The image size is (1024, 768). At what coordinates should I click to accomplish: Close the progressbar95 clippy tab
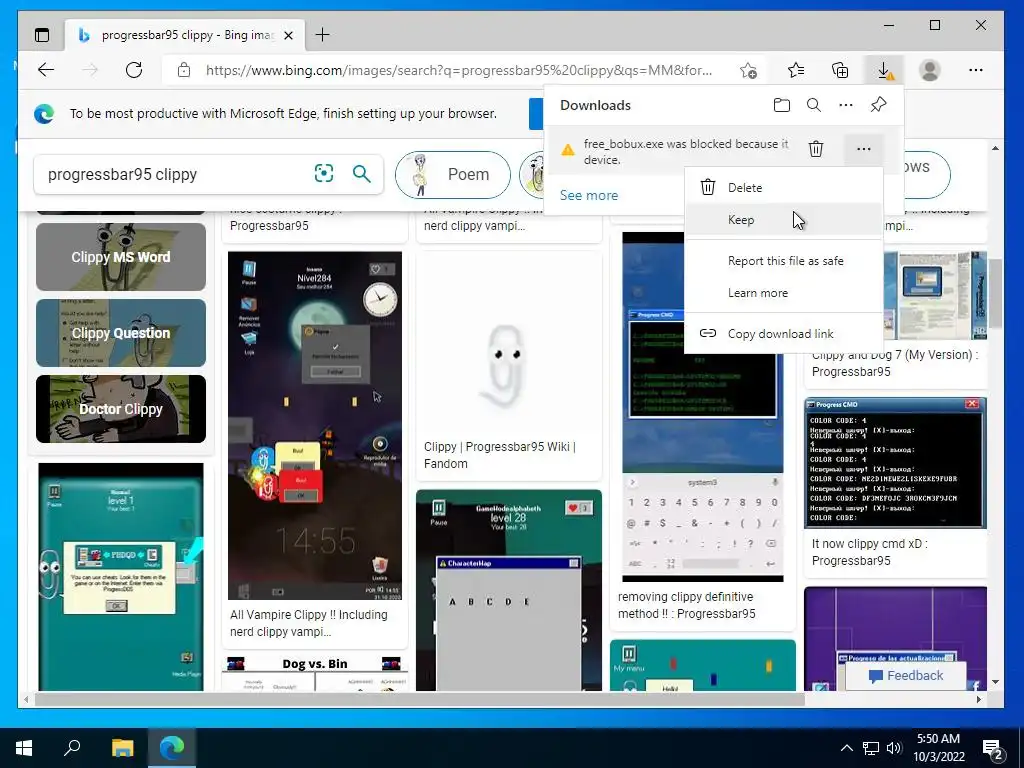pos(288,35)
